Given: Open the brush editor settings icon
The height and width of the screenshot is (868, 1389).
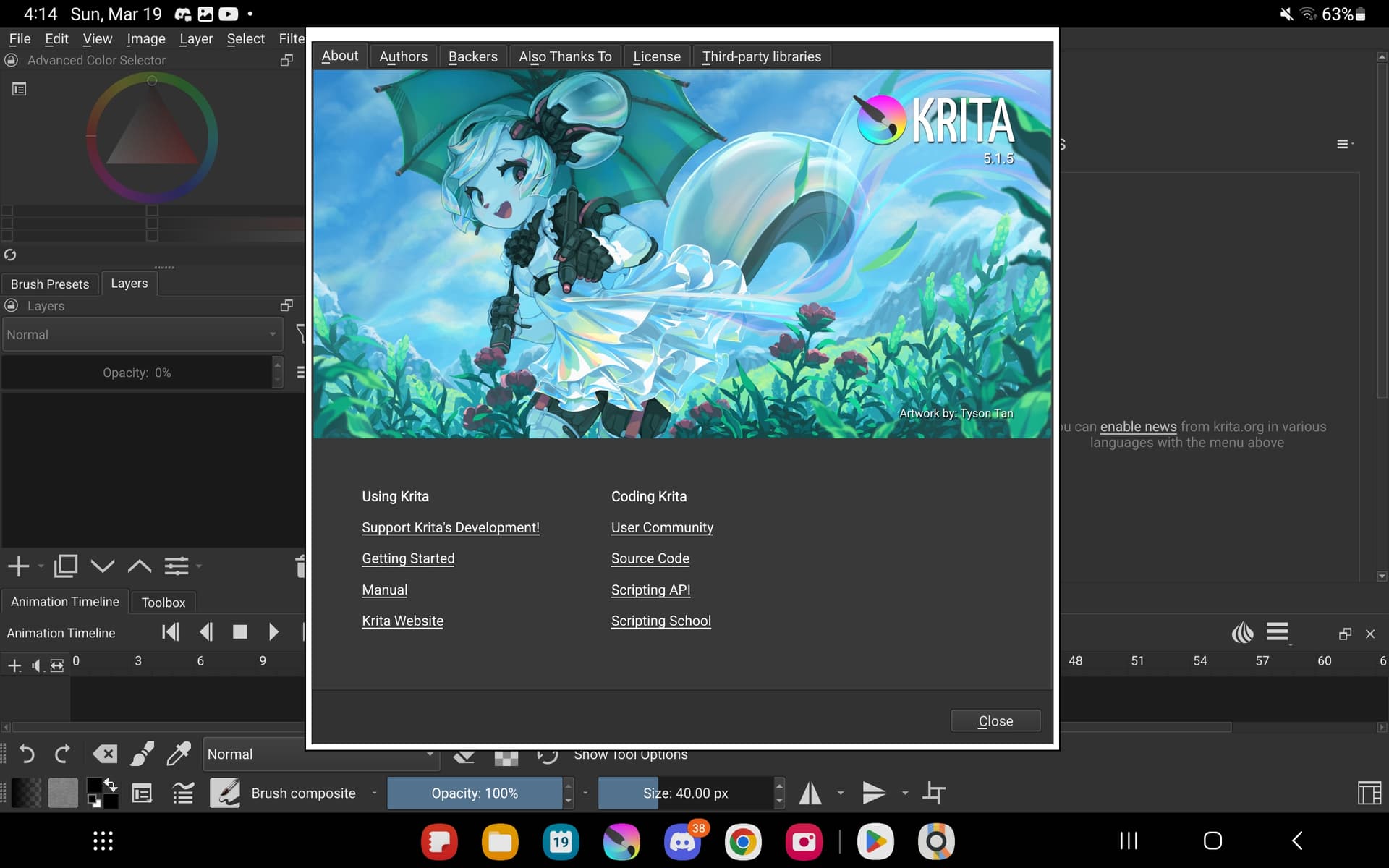Looking at the screenshot, I should [142, 793].
